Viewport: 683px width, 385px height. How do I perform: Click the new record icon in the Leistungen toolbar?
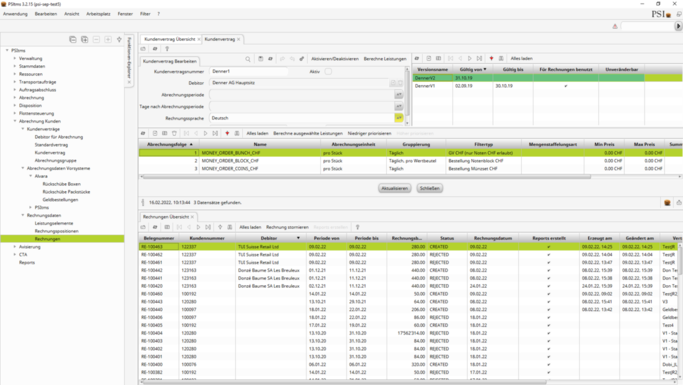155,133
